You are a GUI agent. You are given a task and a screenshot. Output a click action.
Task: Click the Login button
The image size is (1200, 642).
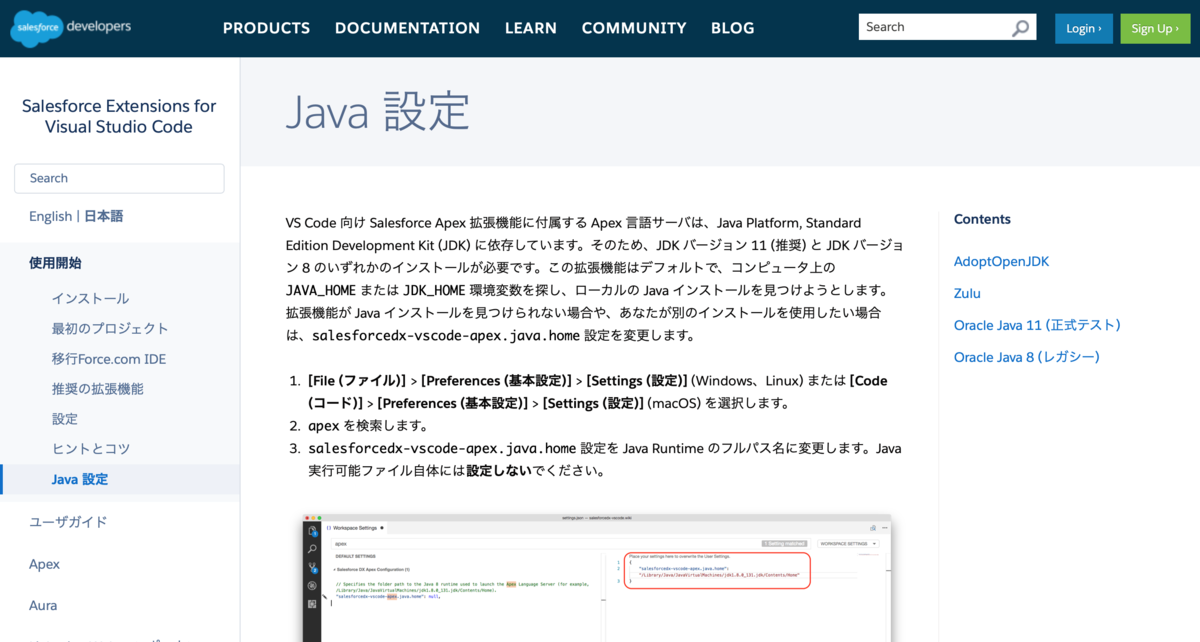point(1083,28)
